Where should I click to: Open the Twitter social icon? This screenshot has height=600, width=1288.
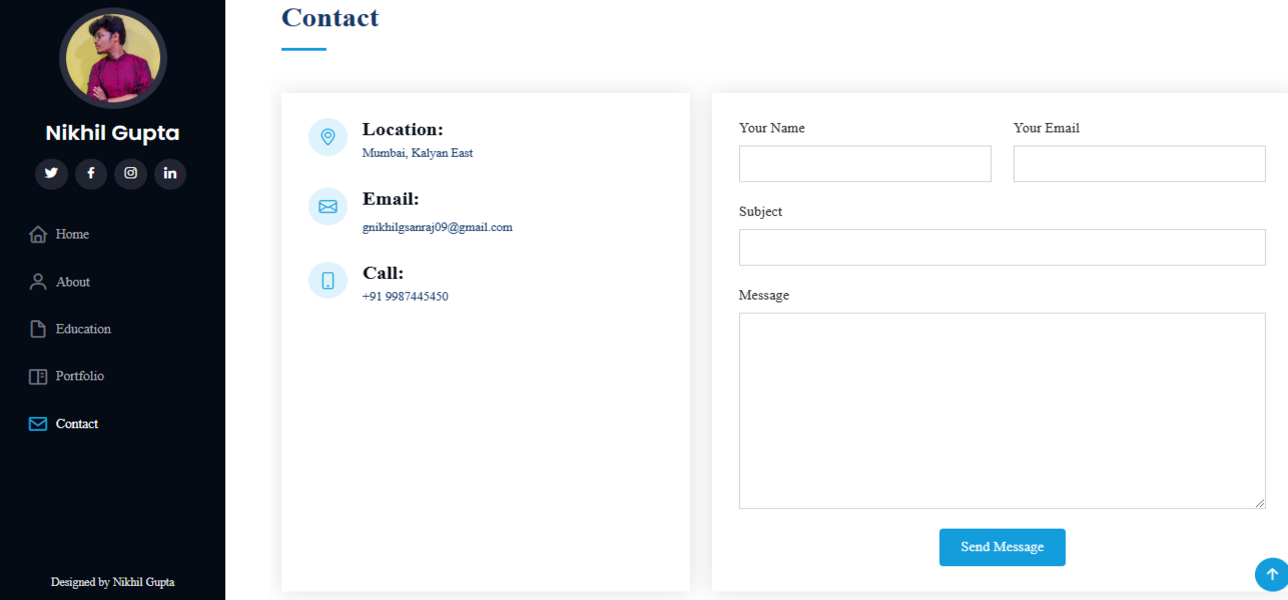click(51, 173)
